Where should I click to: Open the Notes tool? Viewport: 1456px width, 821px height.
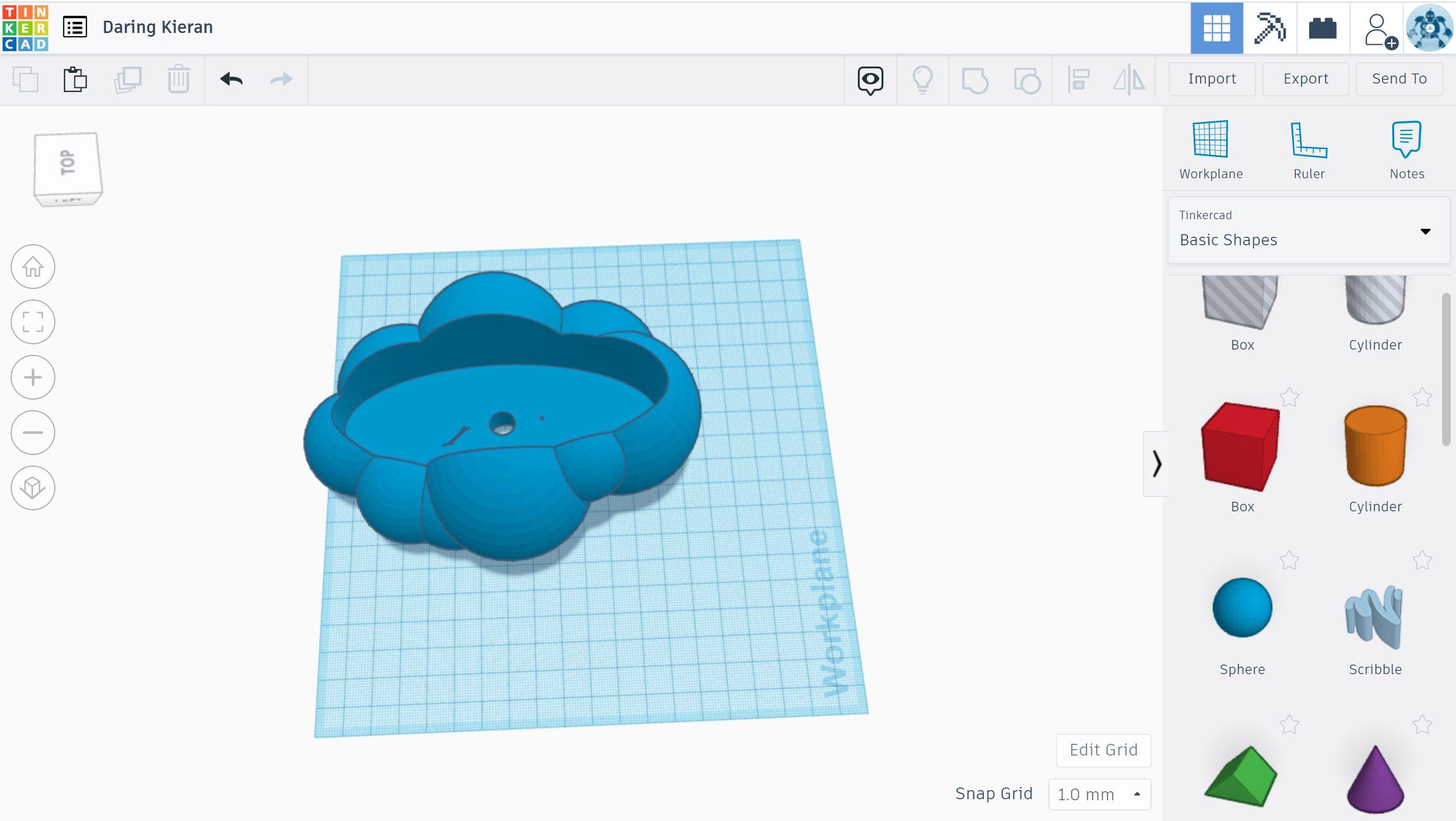tap(1407, 139)
